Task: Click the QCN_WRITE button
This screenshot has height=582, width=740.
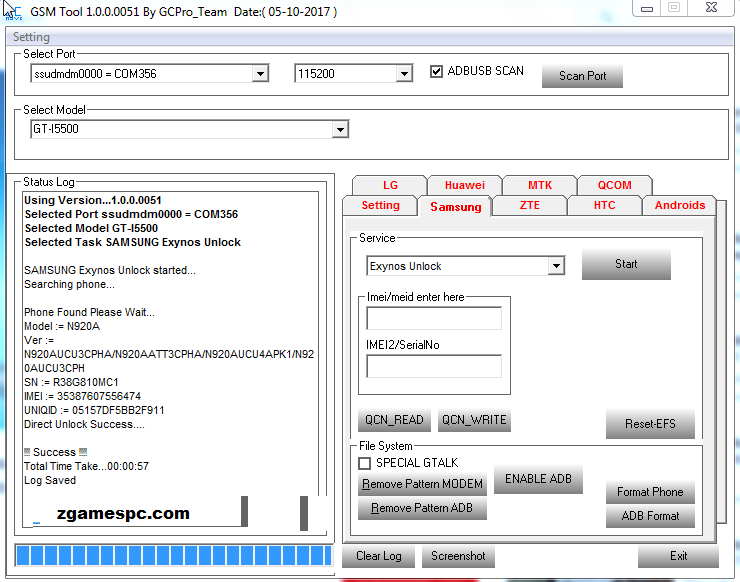Action: (x=474, y=420)
